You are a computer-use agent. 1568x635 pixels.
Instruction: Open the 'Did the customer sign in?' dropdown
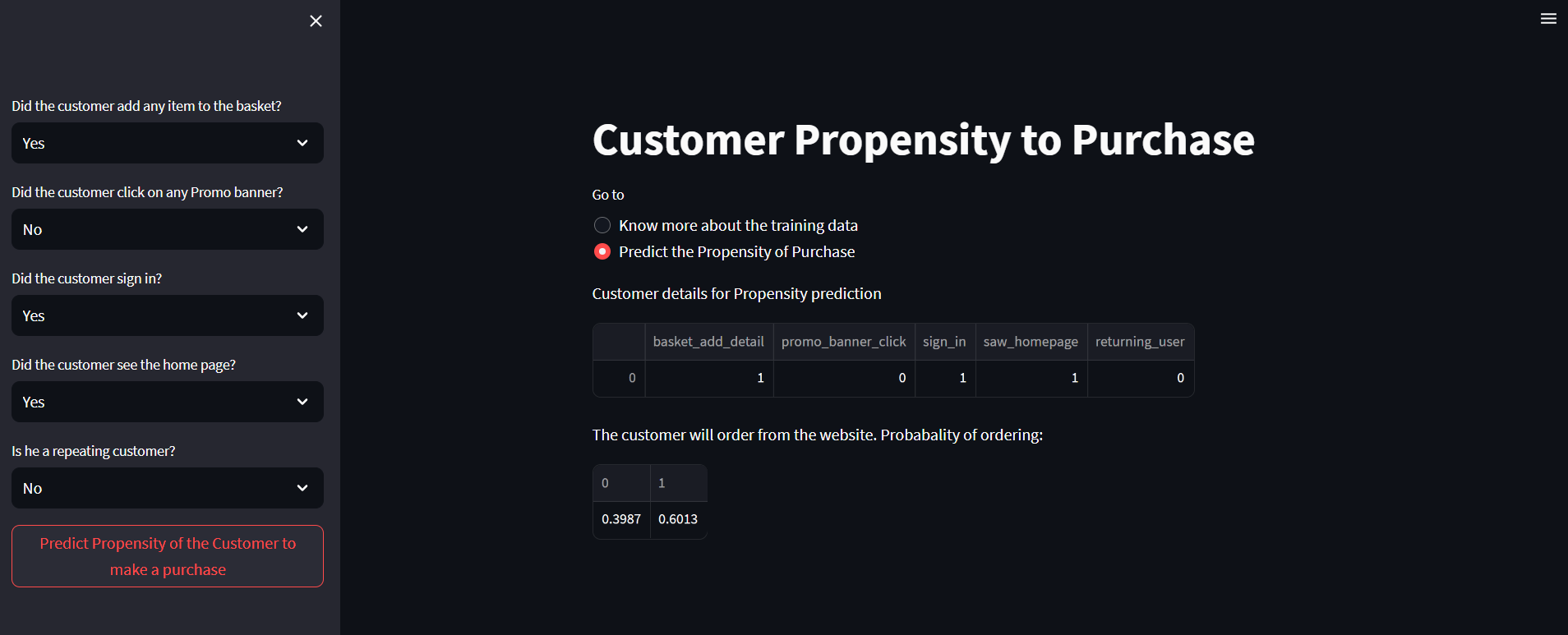tap(167, 315)
